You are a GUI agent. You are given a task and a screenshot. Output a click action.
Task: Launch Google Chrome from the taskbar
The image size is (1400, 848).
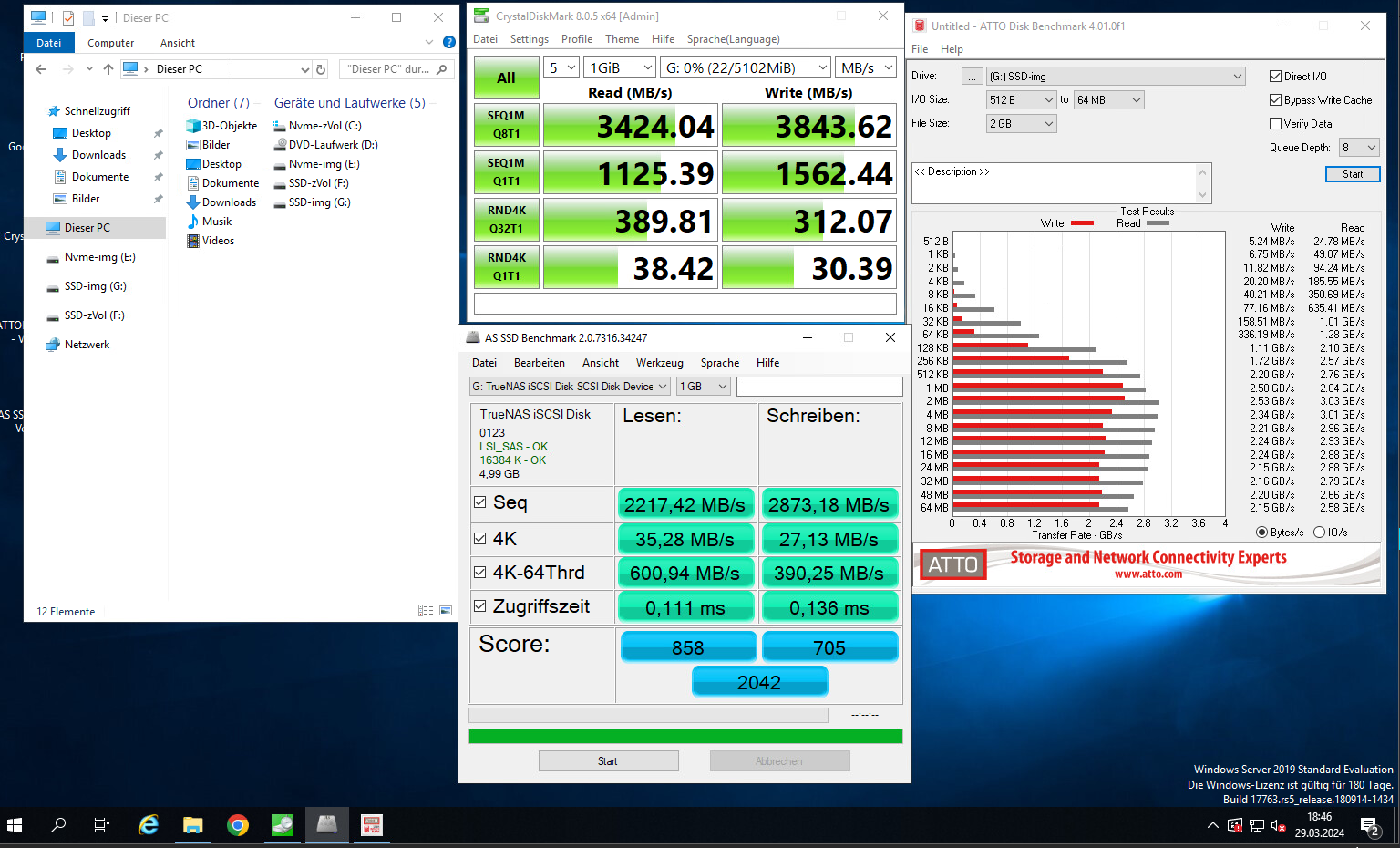(x=238, y=825)
